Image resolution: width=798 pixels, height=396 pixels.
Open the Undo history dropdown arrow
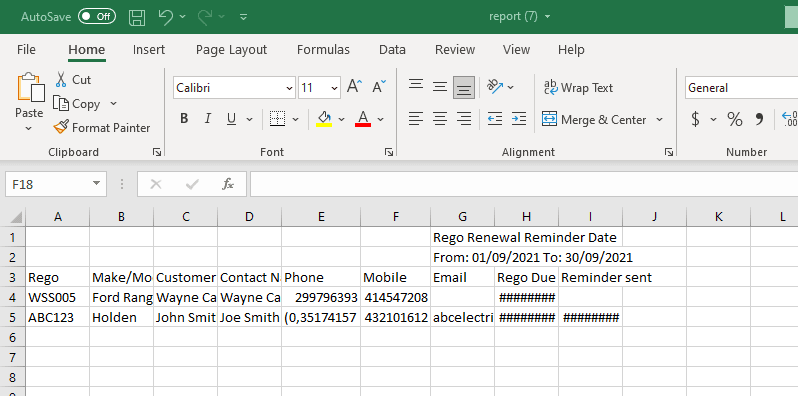click(183, 17)
